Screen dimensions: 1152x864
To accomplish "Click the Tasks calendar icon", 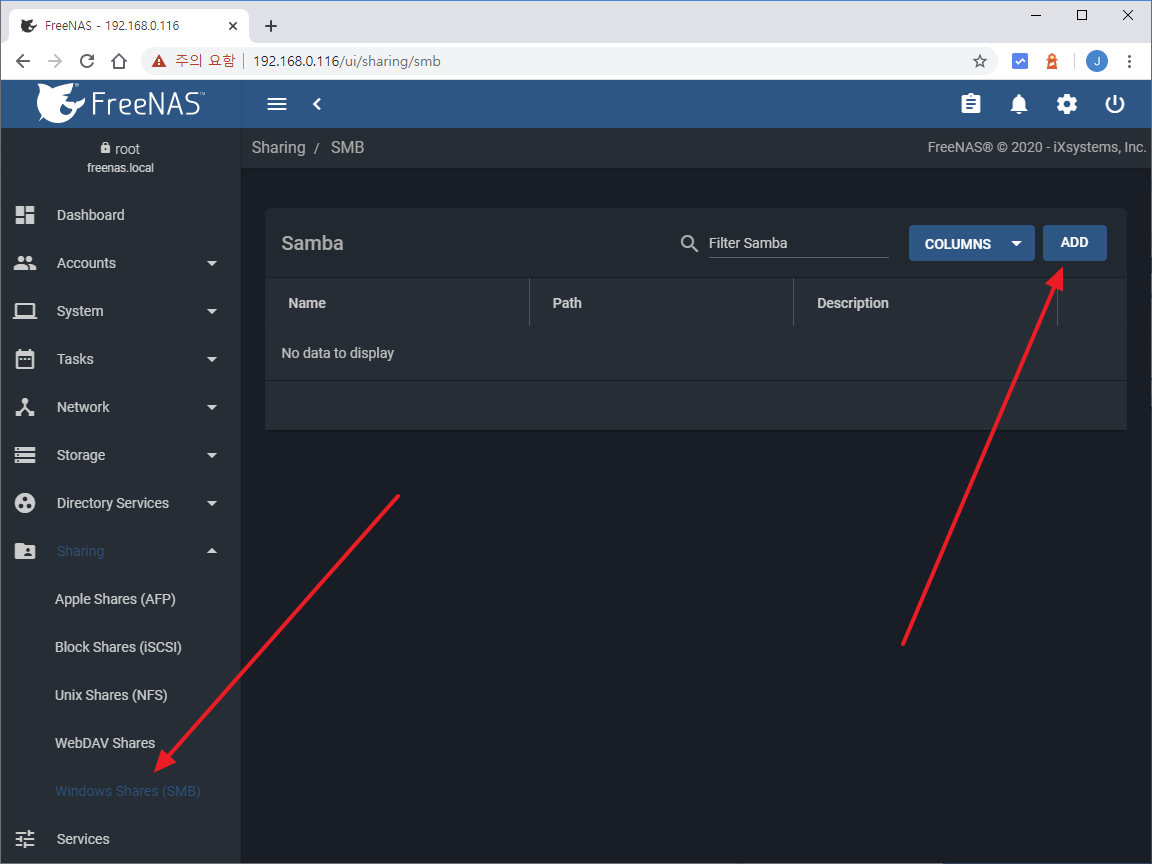I will 25,359.
